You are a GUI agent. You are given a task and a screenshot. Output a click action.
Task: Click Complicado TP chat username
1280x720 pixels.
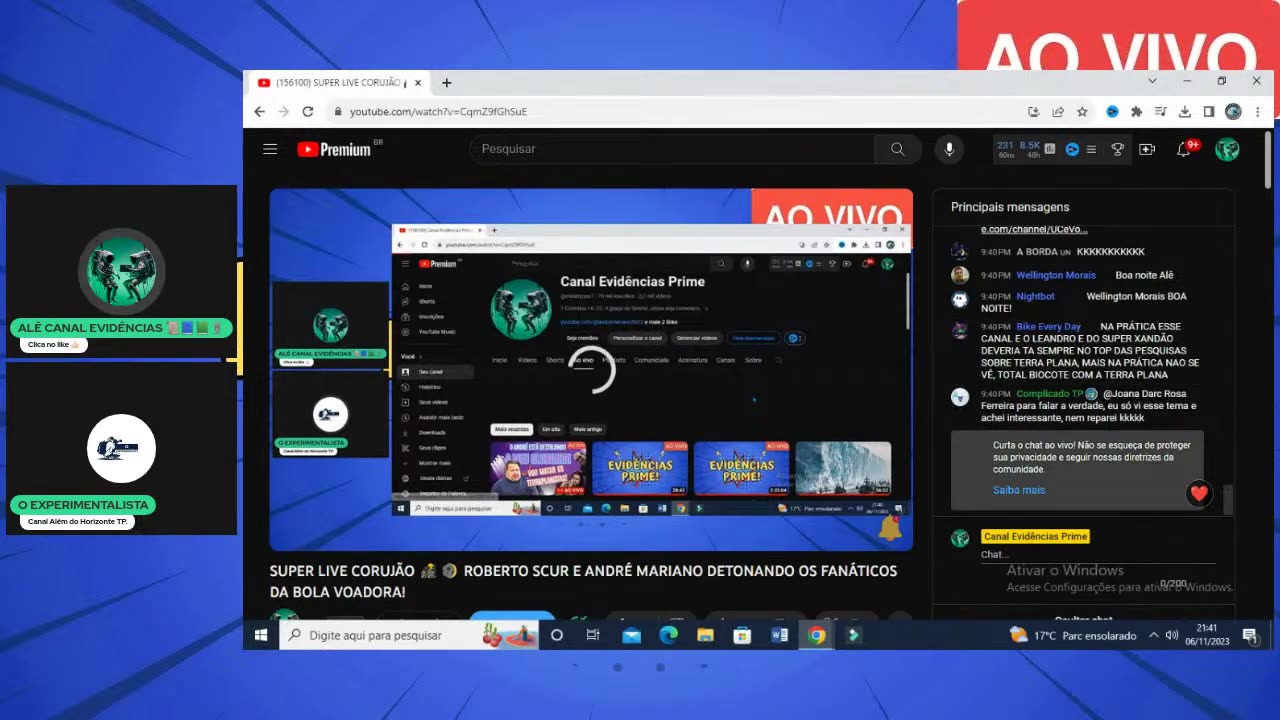[1050, 394]
